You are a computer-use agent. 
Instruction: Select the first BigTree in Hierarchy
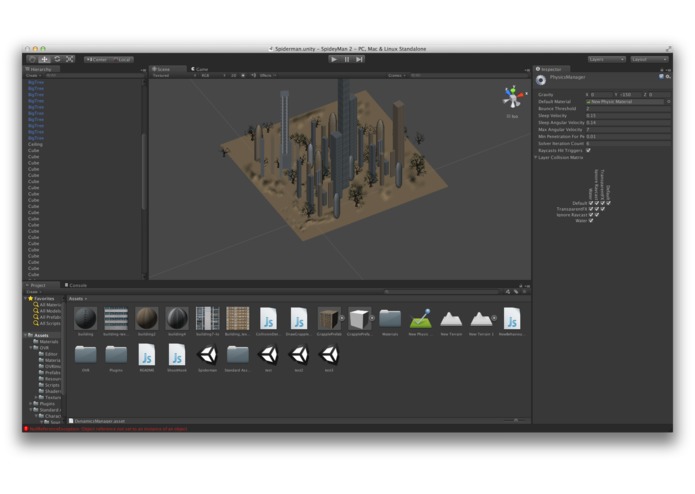[36, 82]
